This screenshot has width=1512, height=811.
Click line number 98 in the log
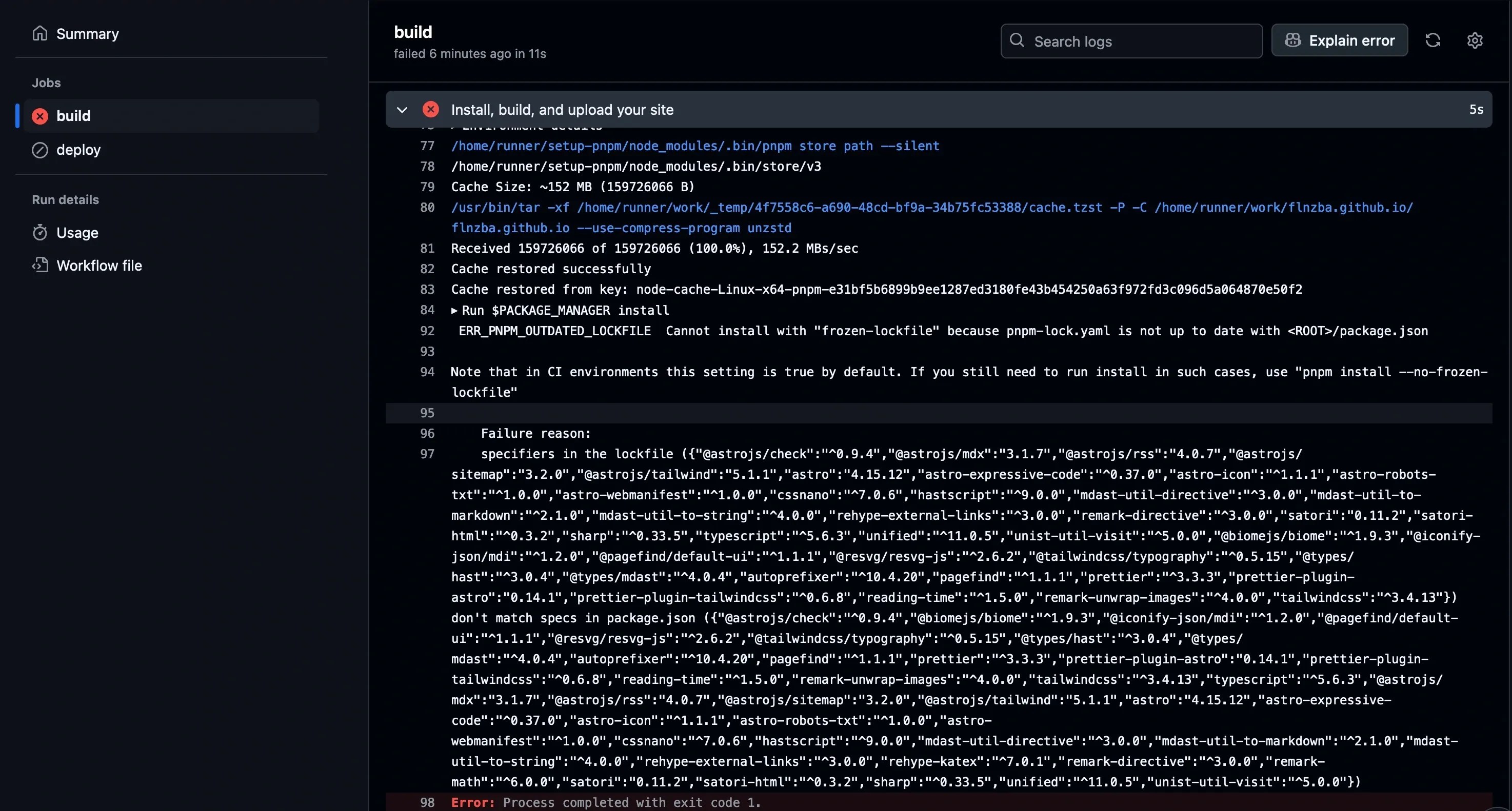[x=427, y=802]
